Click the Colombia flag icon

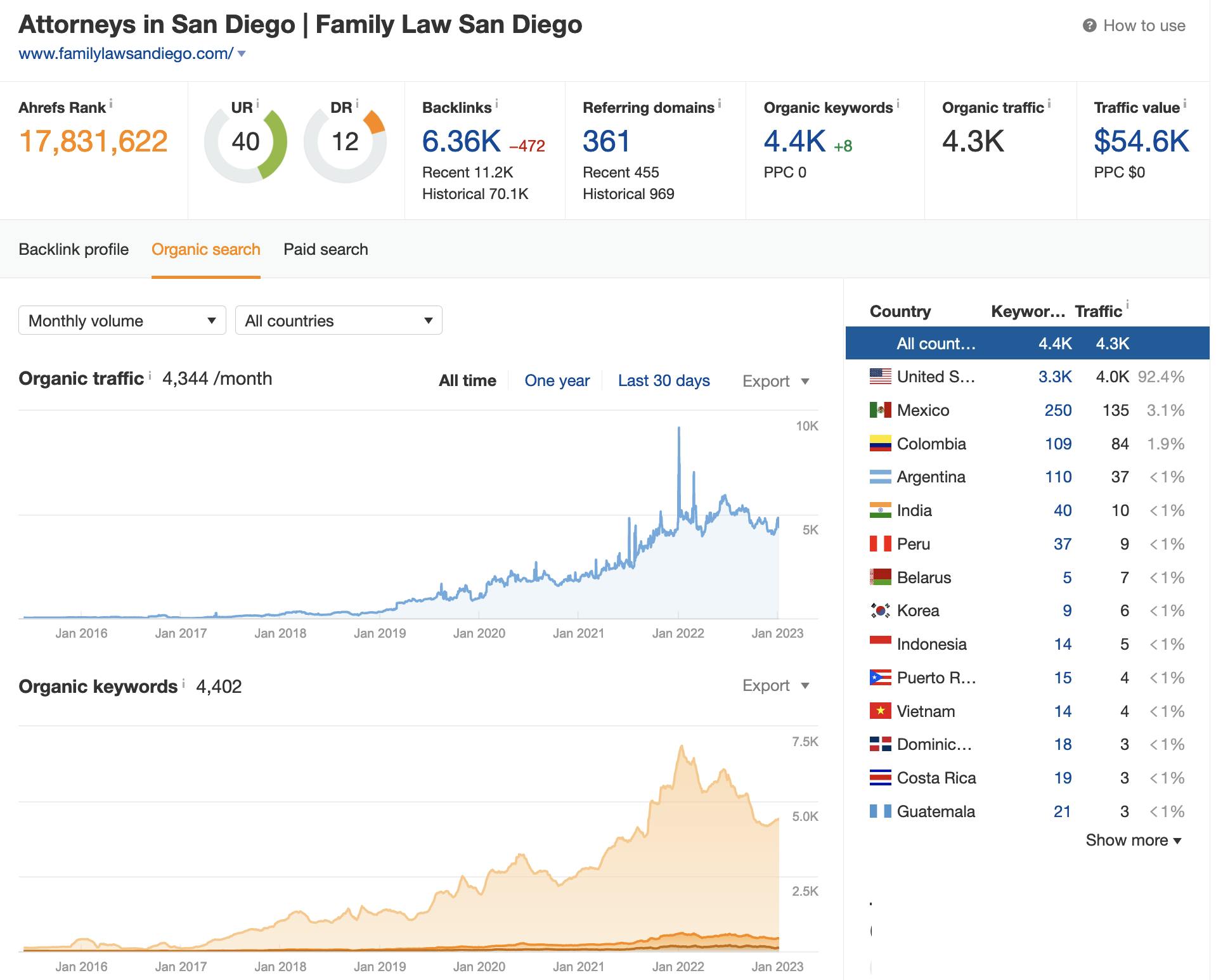tap(880, 444)
